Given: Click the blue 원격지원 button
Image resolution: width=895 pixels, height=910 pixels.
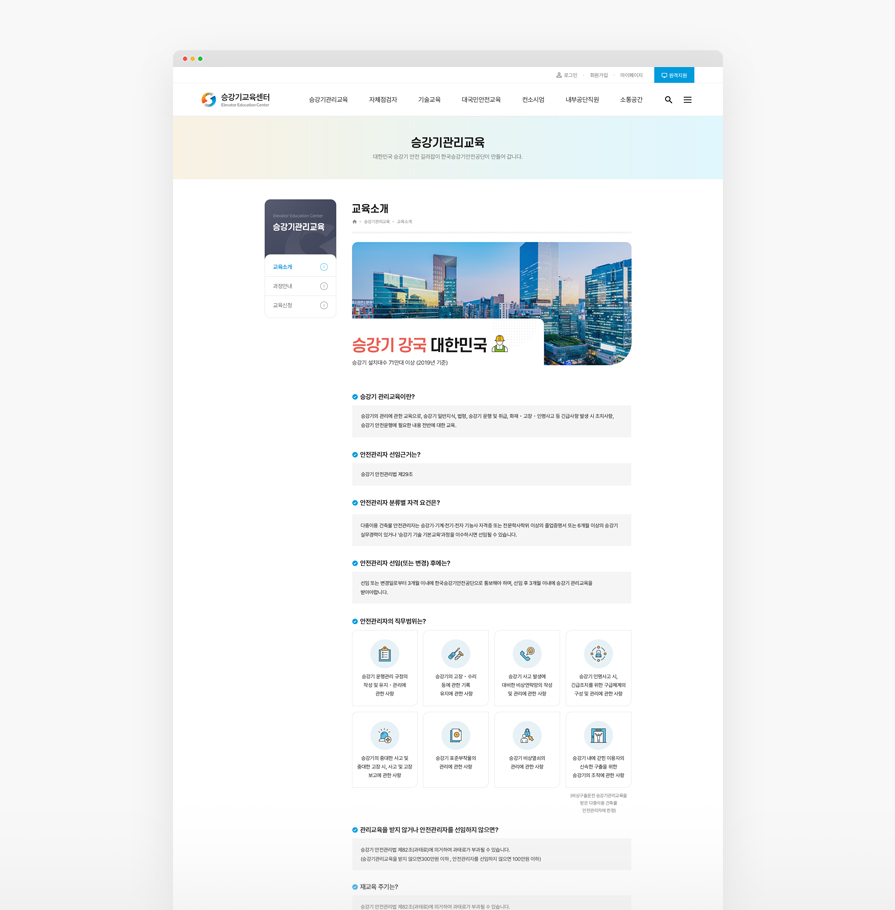Looking at the screenshot, I should 674,75.
